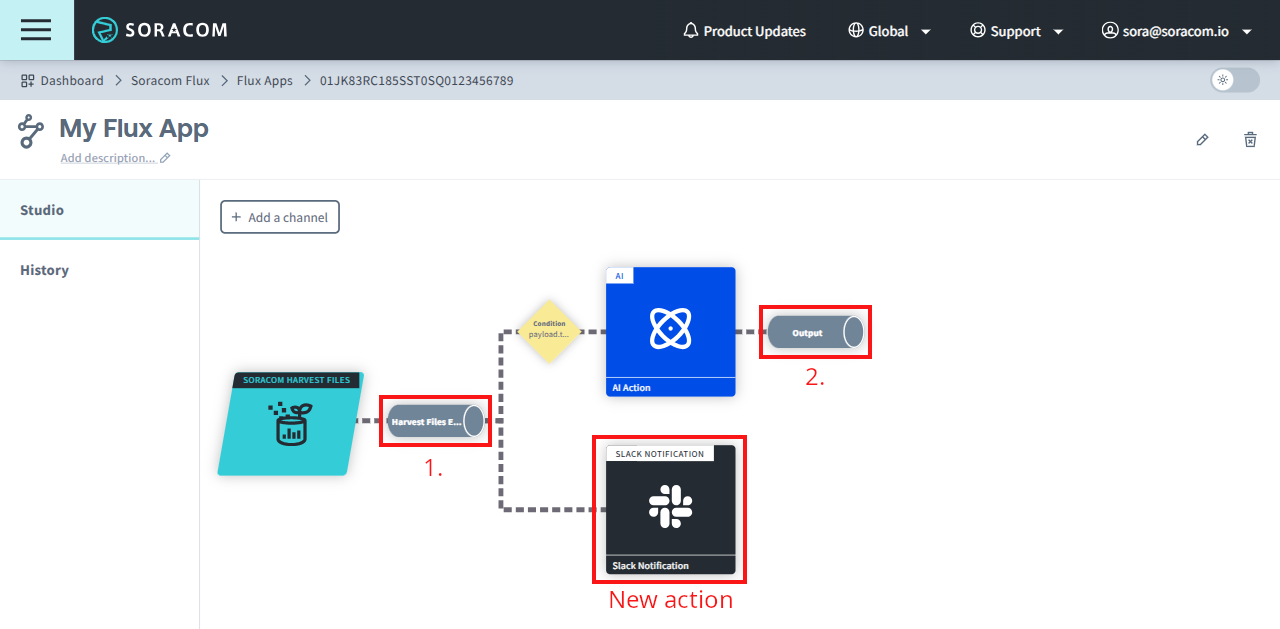Click the pencil edit icon for app name
1280x629 pixels.
point(1202,140)
